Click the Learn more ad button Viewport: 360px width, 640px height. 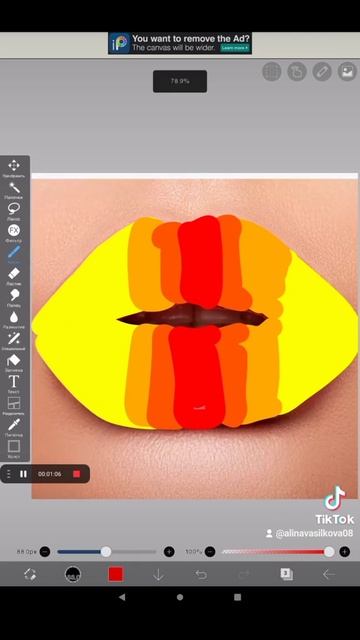point(235,48)
